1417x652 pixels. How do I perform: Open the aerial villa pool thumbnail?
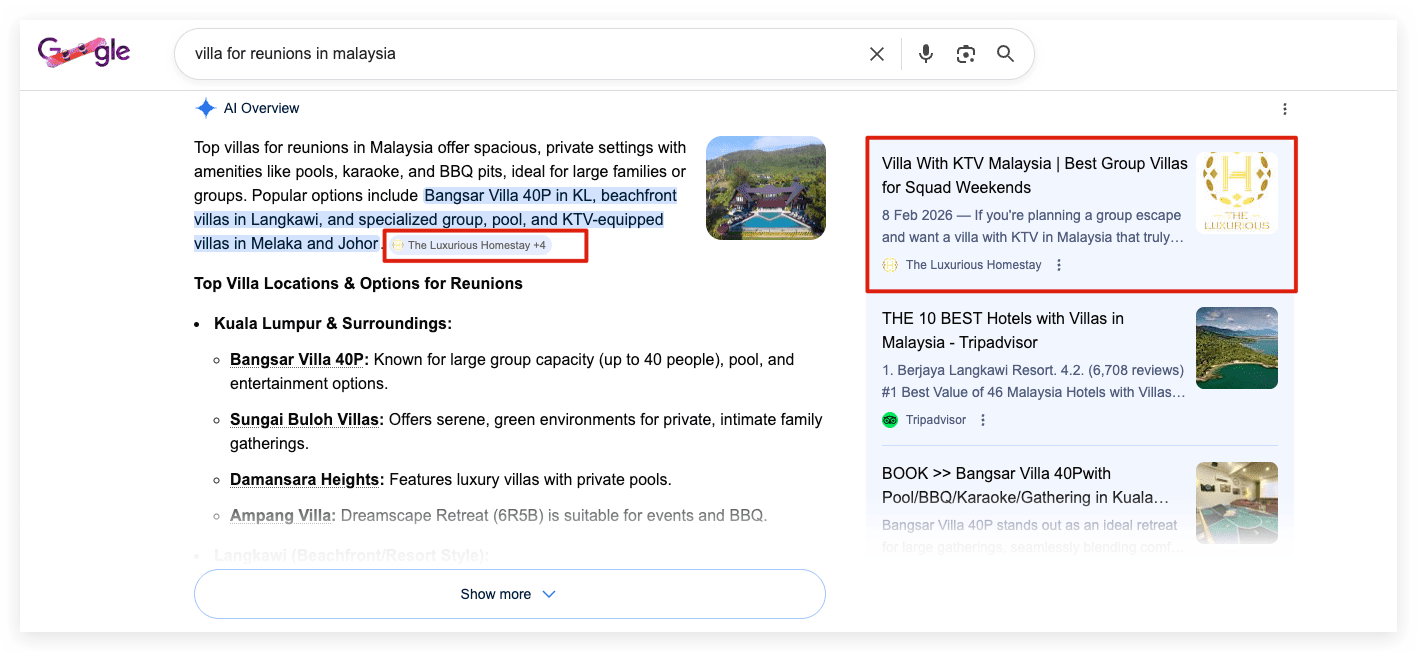(x=766, y=188)
